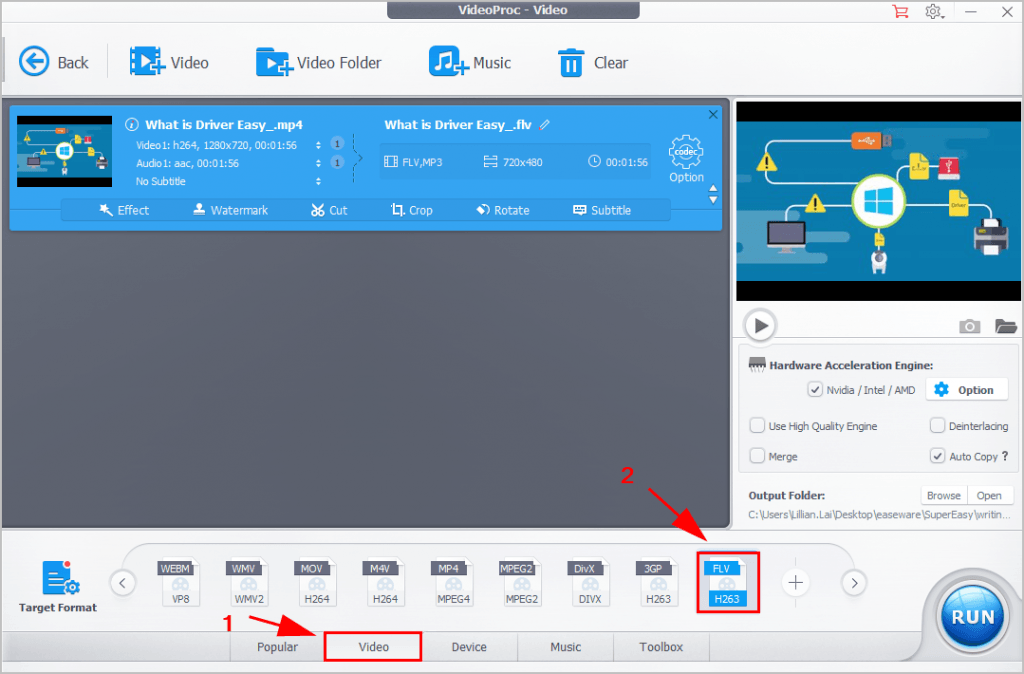The height and width of the screenshot is (674, 1024).
Task: Select 3GP H263 format
Action: (x=658, y=583)
